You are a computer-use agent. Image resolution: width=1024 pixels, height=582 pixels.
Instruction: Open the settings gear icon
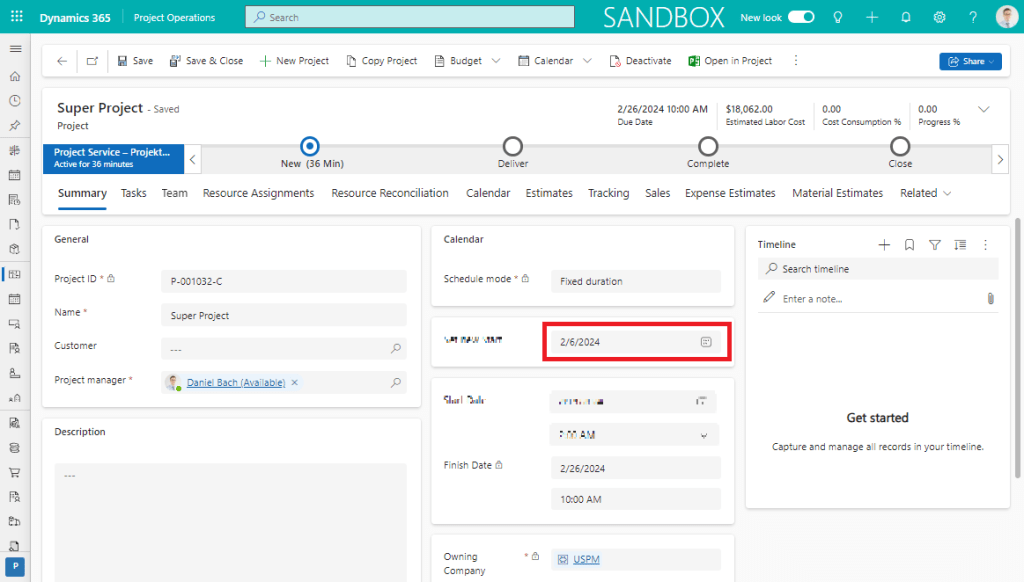[x=939, y=17]
